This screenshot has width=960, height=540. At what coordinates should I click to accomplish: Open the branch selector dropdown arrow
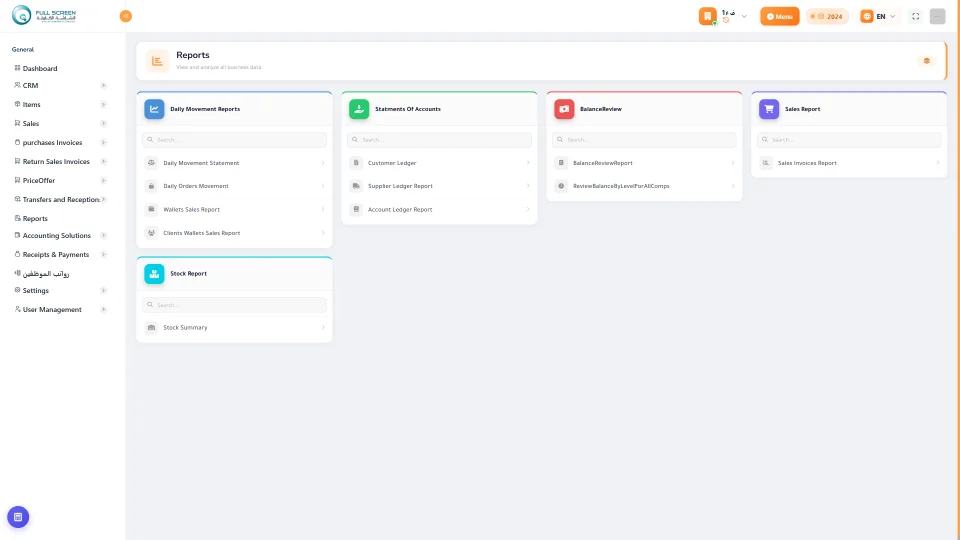coord(744,17)
